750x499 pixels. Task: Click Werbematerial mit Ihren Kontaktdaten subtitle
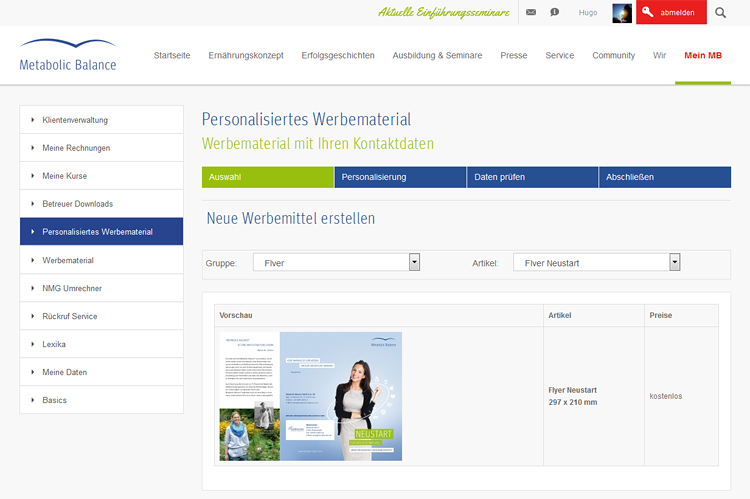(318, 144)
